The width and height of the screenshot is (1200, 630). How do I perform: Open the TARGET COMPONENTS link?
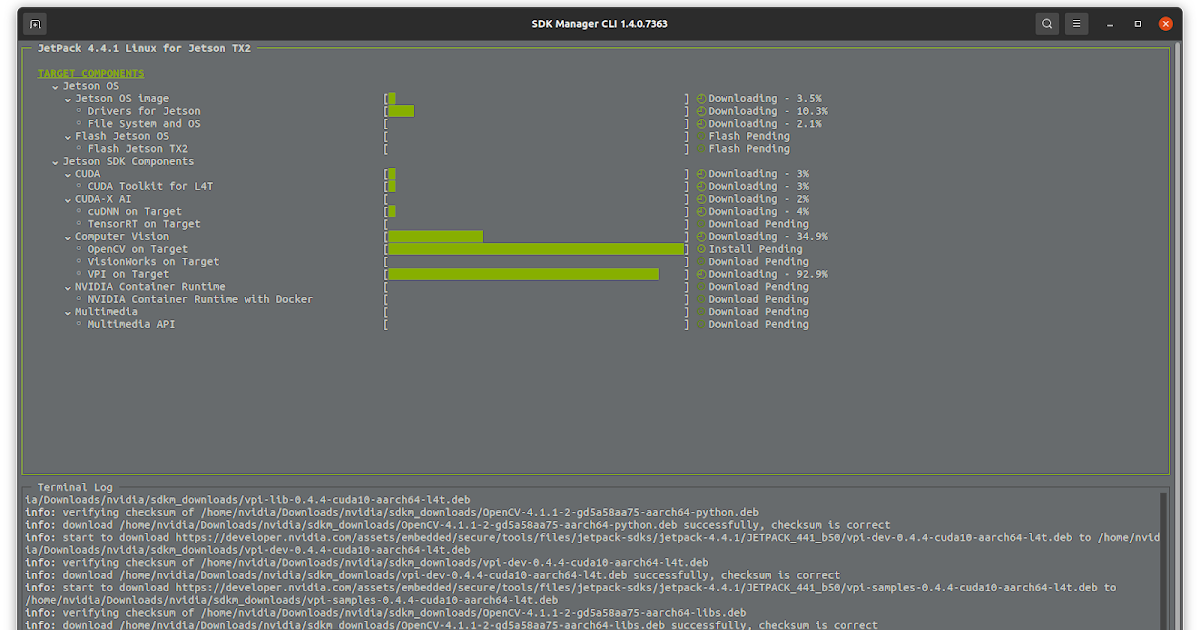[x=90, y=73]
